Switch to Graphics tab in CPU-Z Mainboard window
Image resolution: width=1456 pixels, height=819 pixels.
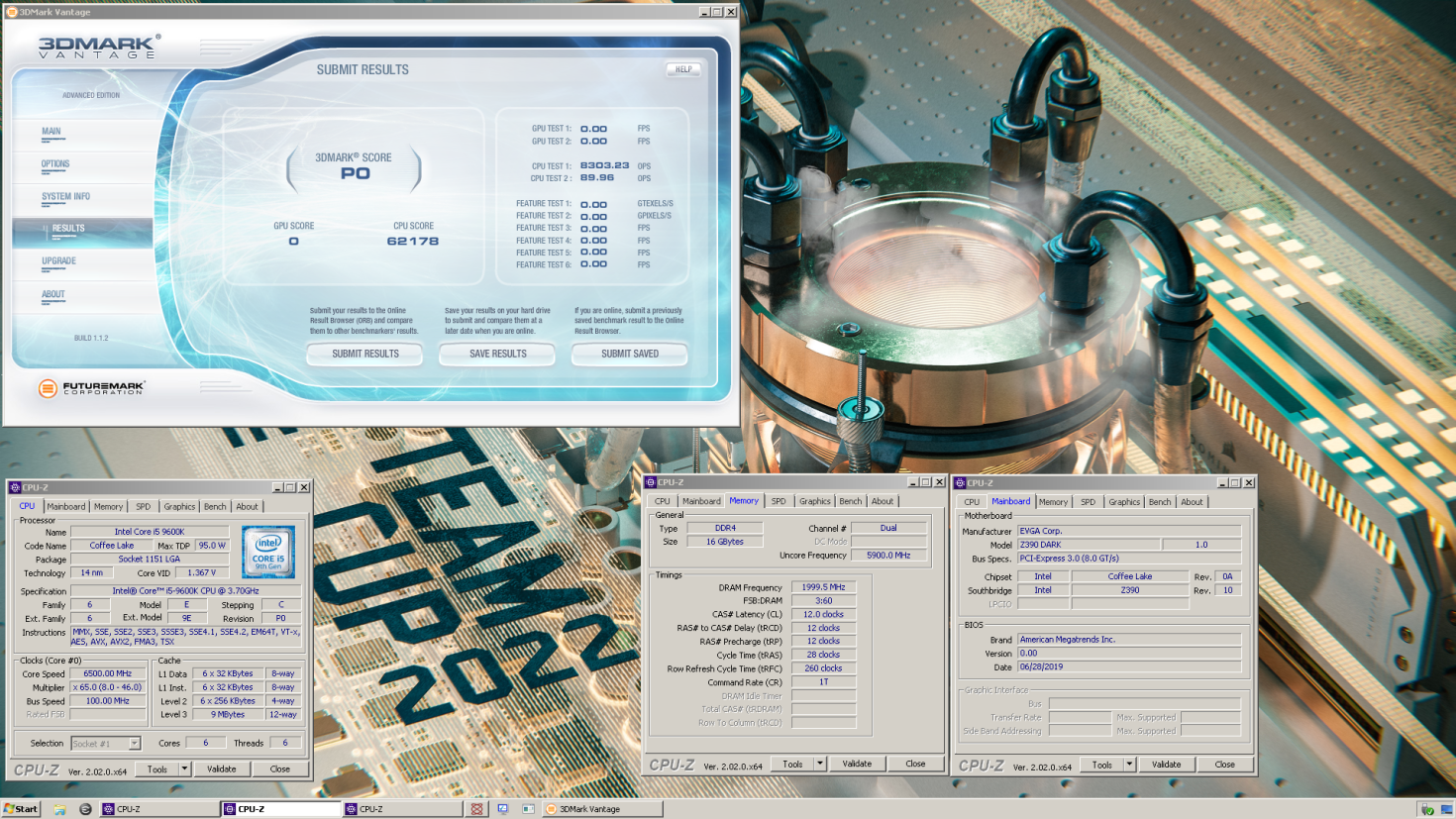point(1124,502)
